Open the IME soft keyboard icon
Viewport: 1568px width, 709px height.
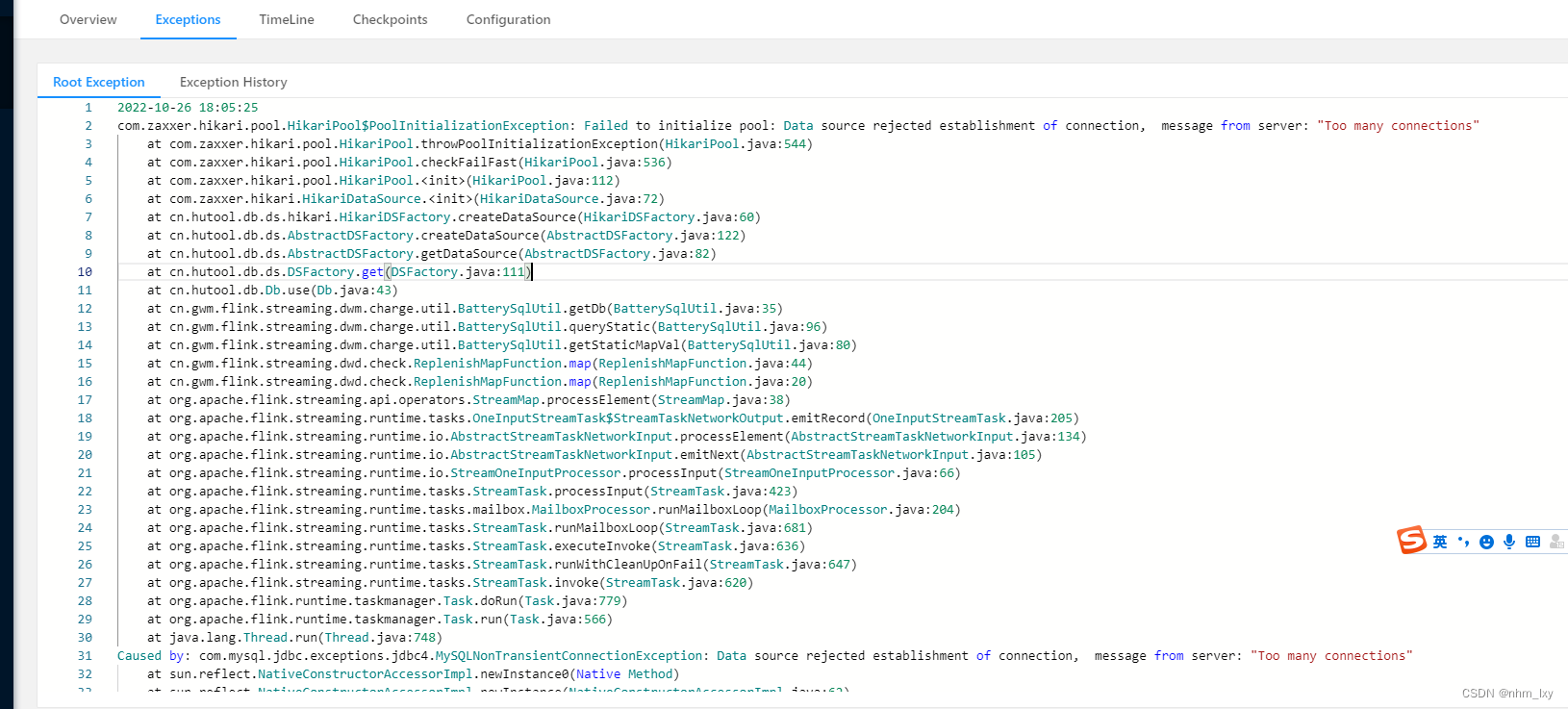[x=1532, y=542]
